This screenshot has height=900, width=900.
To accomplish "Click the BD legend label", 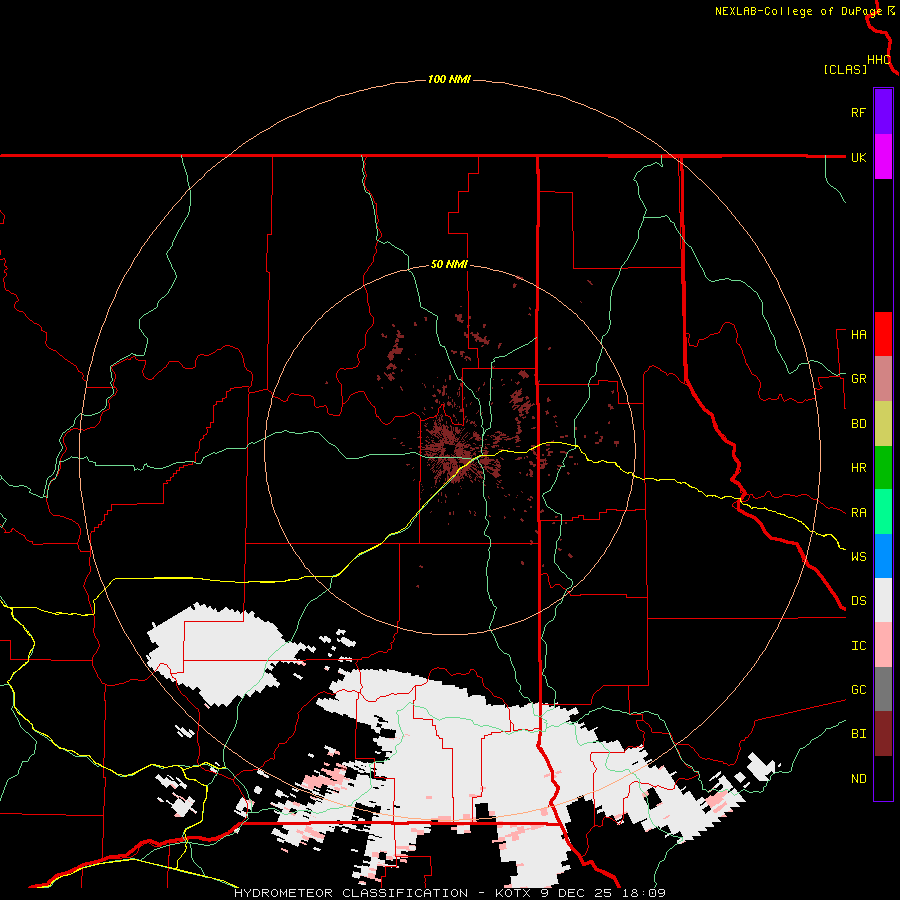I will click(858, 424).
